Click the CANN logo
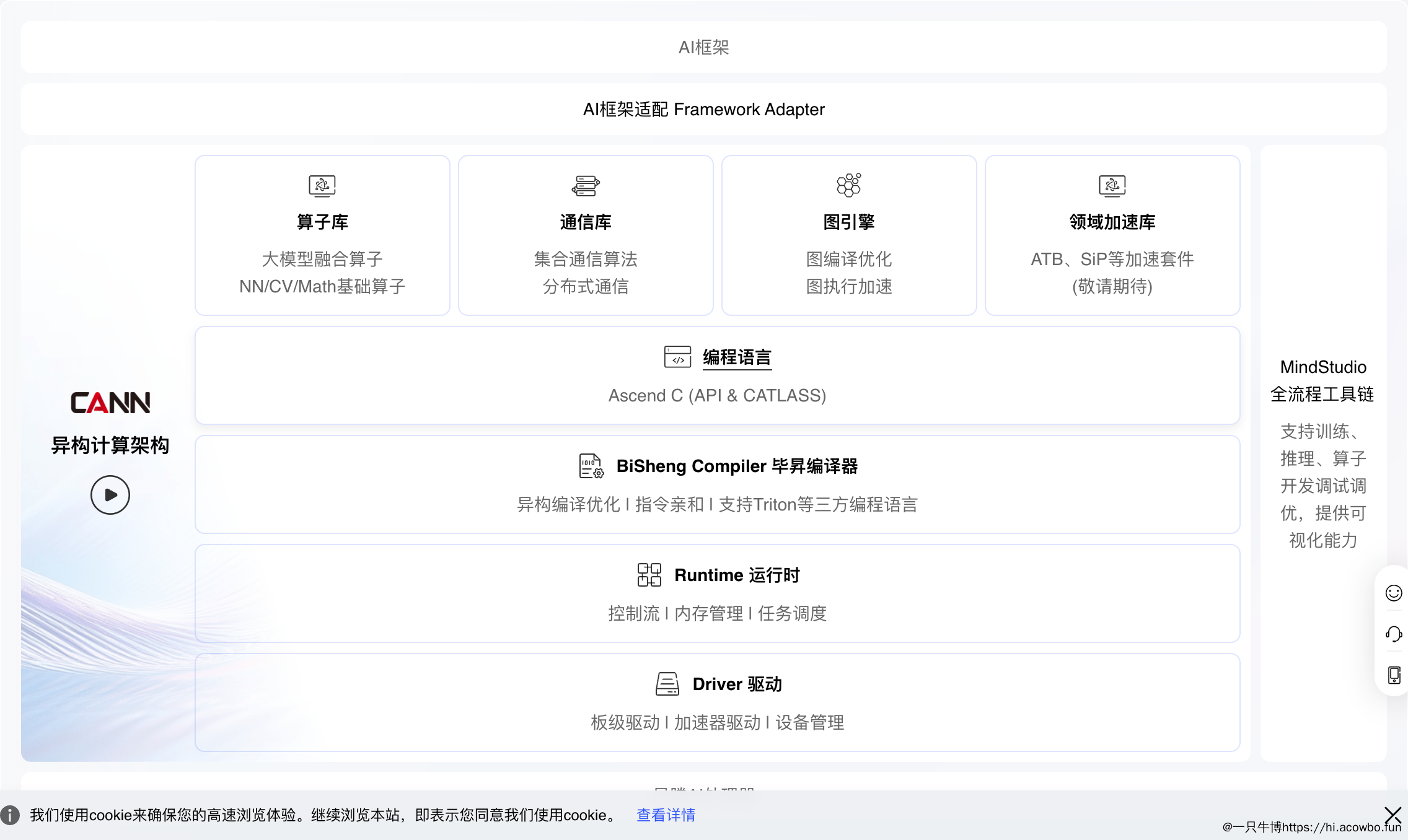This screenshot has height=840, width=1408. tap(110, 402)
